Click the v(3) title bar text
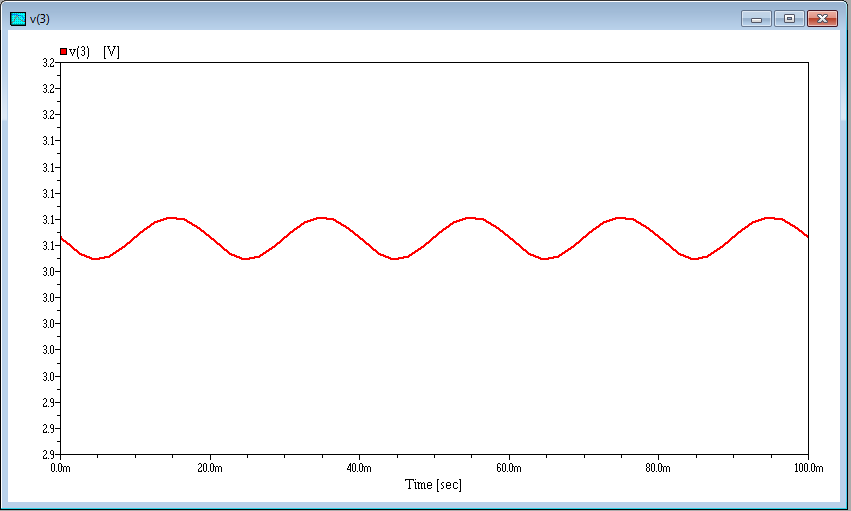This screenshot has width=851, height=511. coord(40,19)
